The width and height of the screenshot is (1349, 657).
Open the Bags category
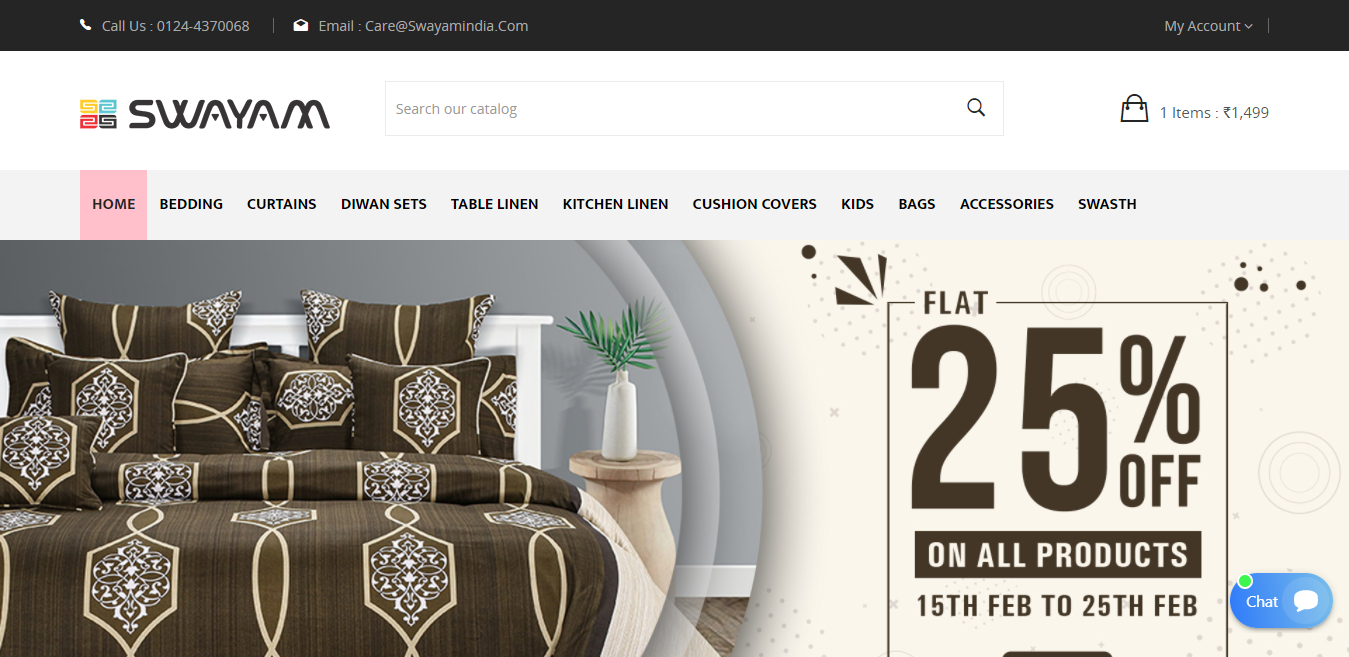(x=917, y=204)
